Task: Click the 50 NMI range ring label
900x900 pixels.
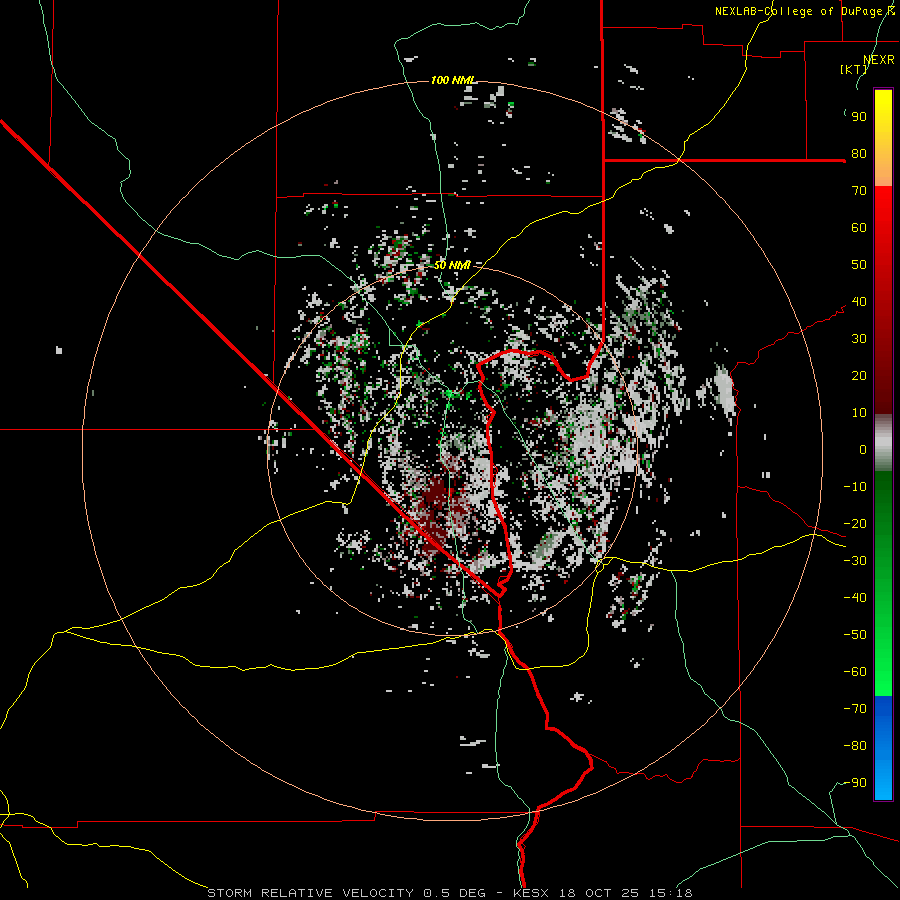Action: click(452, 265)
